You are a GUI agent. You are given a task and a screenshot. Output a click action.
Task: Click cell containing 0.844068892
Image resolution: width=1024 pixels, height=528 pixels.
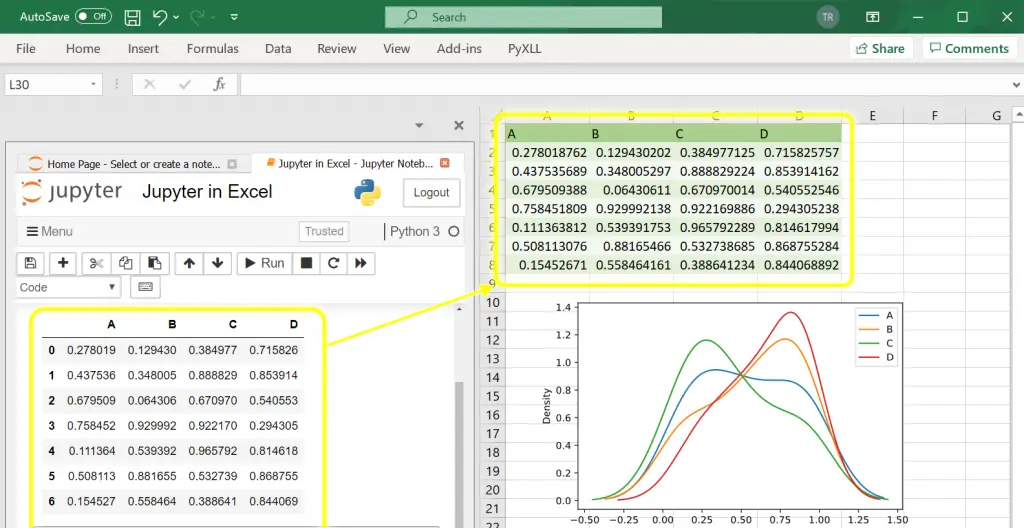(800, 265)
